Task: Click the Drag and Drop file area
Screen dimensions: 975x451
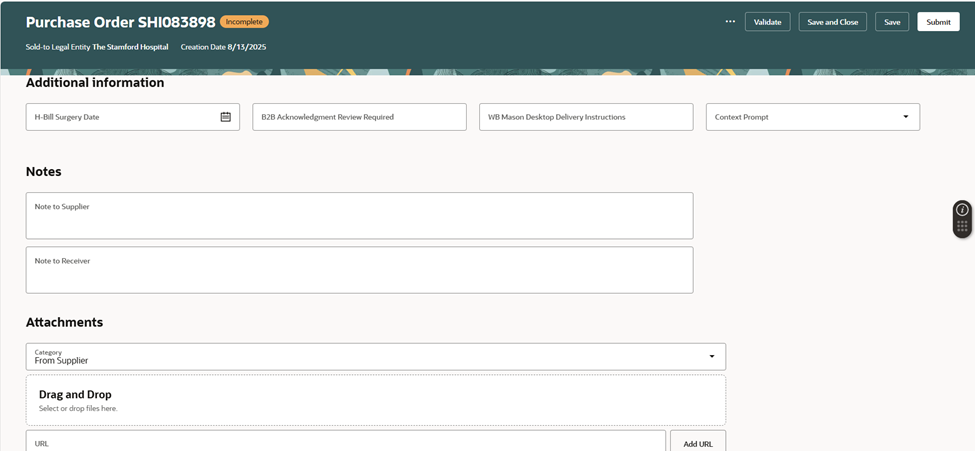Action: point(376,400)
